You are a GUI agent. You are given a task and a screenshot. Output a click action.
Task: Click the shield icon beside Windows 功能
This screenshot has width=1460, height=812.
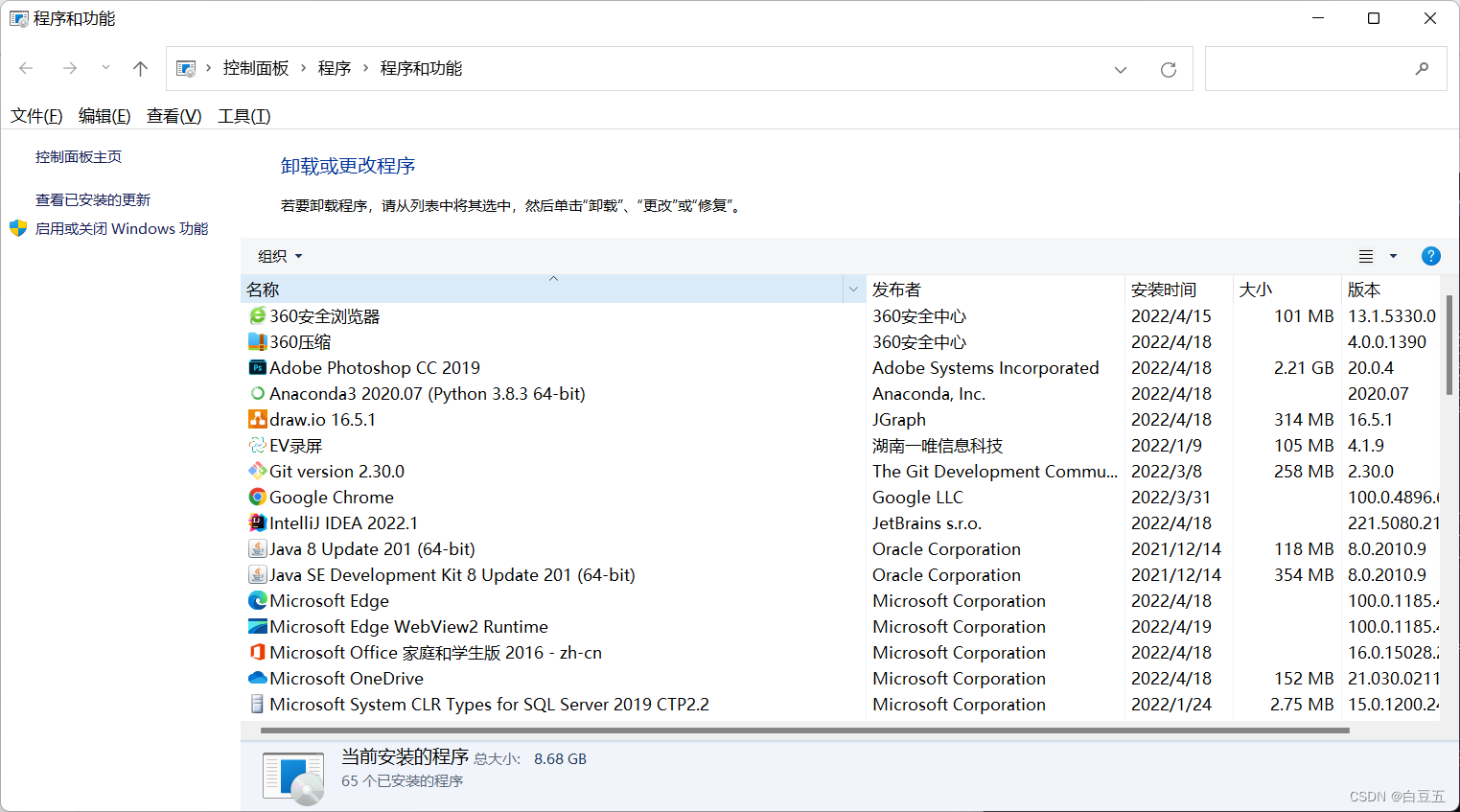pos(18,228)
